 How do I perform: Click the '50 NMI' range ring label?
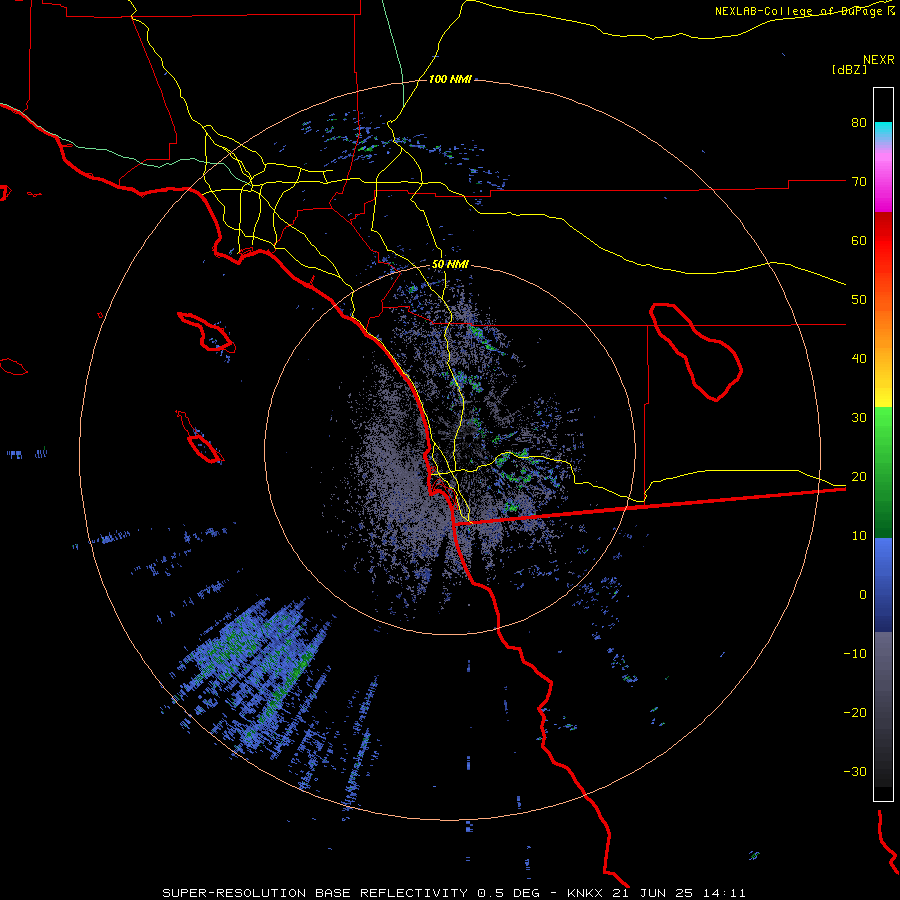[x=450, y=265]
